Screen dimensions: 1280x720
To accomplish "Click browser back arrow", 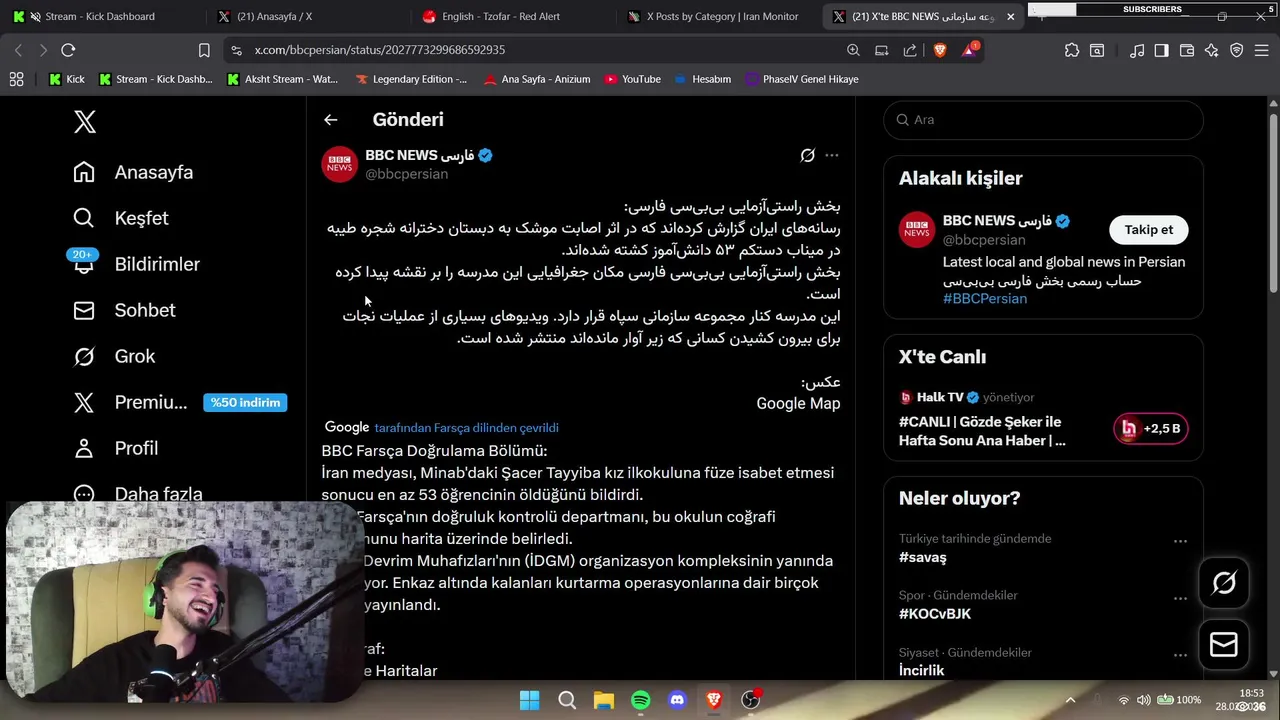I will 18,50.
